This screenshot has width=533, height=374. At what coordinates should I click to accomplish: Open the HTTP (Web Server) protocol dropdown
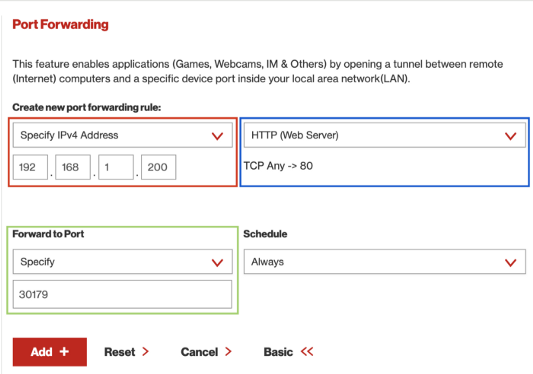[x=385, y=135]
